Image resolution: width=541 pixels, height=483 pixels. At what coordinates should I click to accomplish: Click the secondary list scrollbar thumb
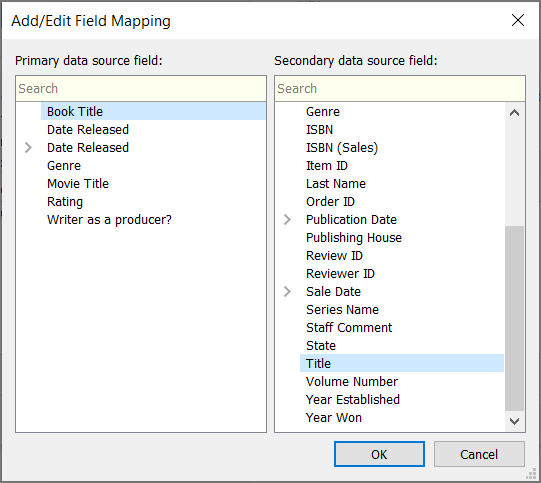[514, 318]
